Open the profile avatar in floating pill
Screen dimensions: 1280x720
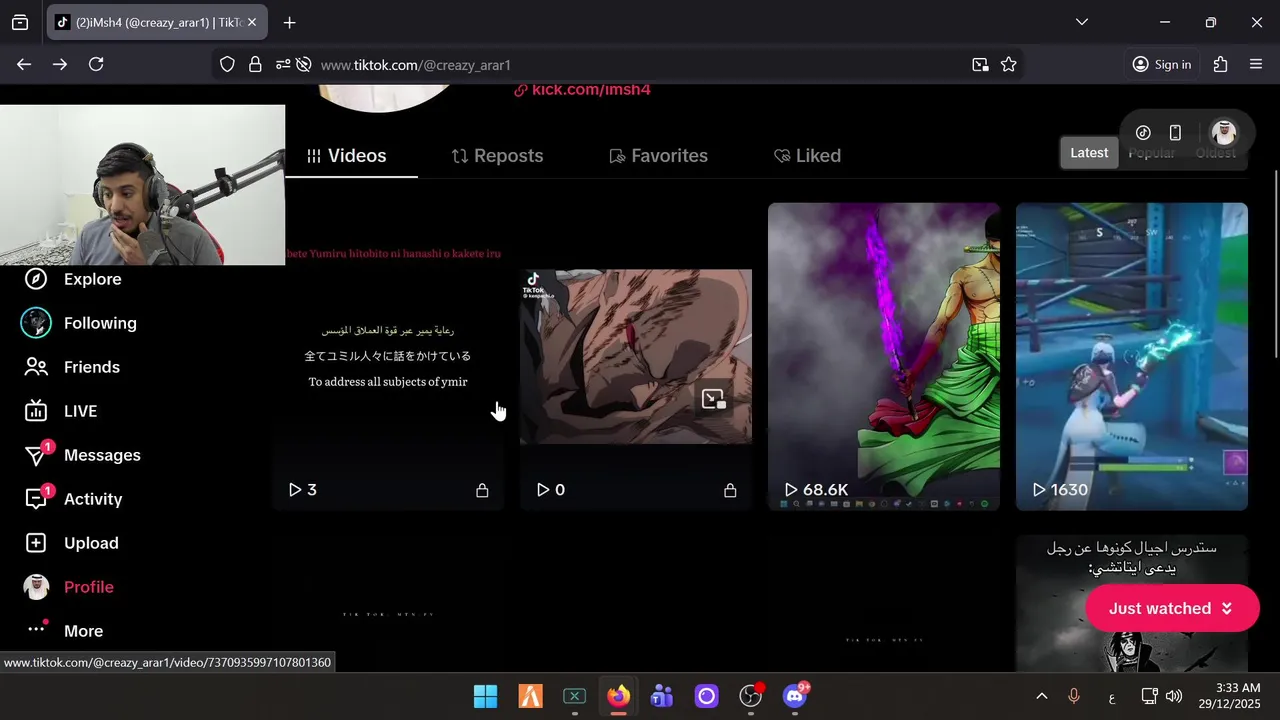[x=1224, y=133]
